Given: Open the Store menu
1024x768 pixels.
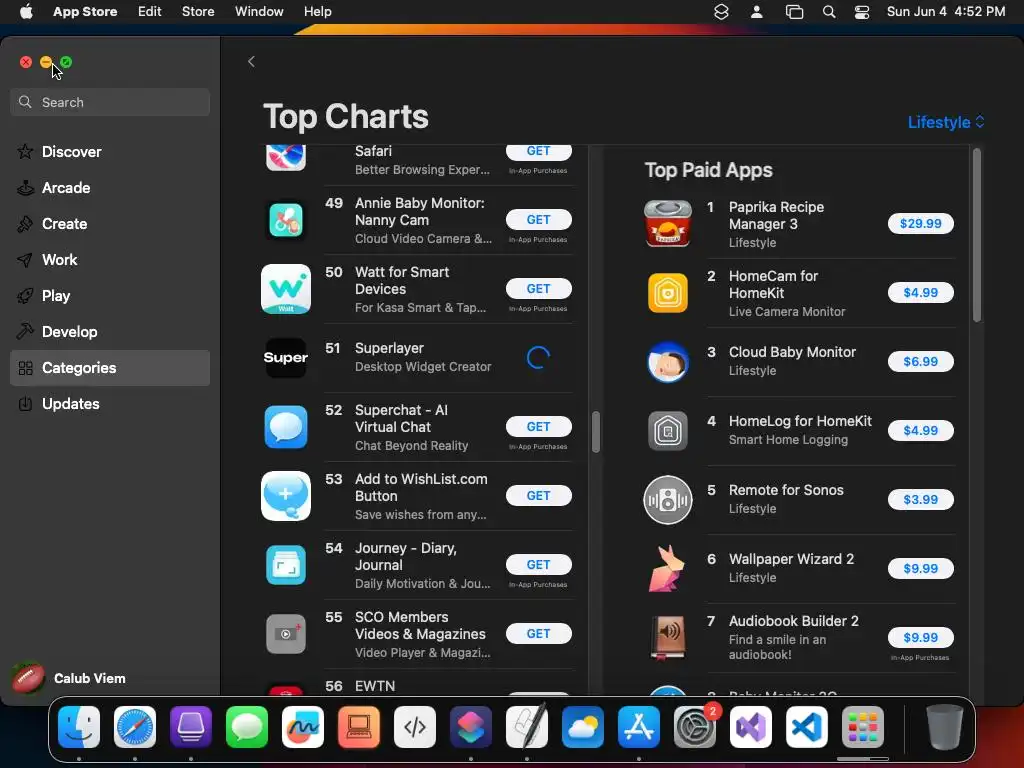Looking at the screenshot, I should (x=198, y=11).
